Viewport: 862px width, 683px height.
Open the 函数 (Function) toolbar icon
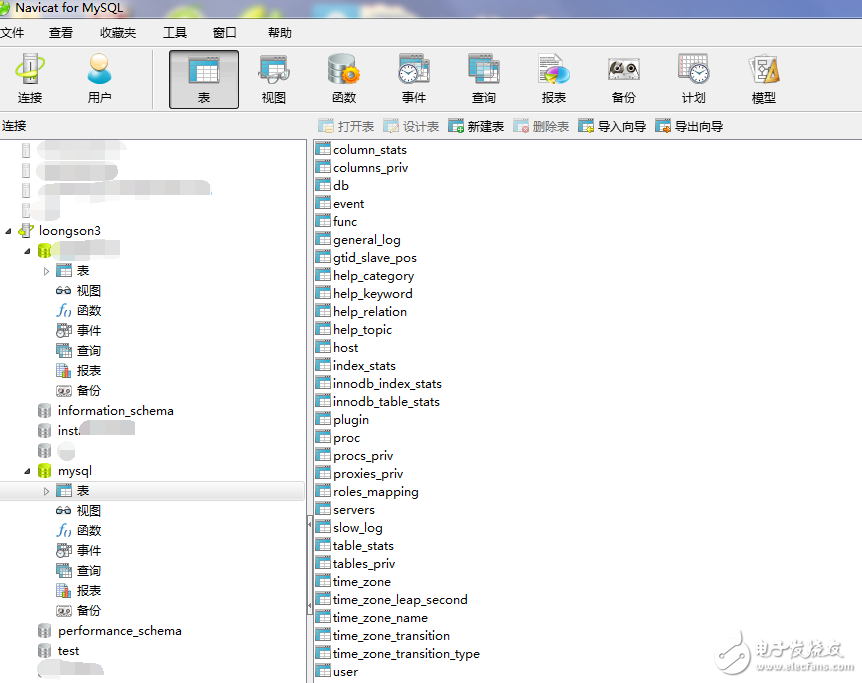point(344,79)
